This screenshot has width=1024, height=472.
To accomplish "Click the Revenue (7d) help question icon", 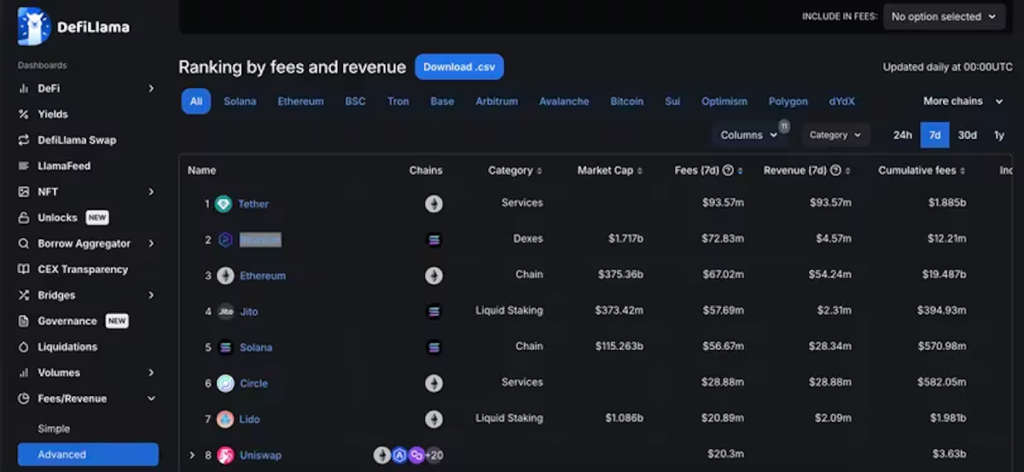I will (x=835, y=170).
